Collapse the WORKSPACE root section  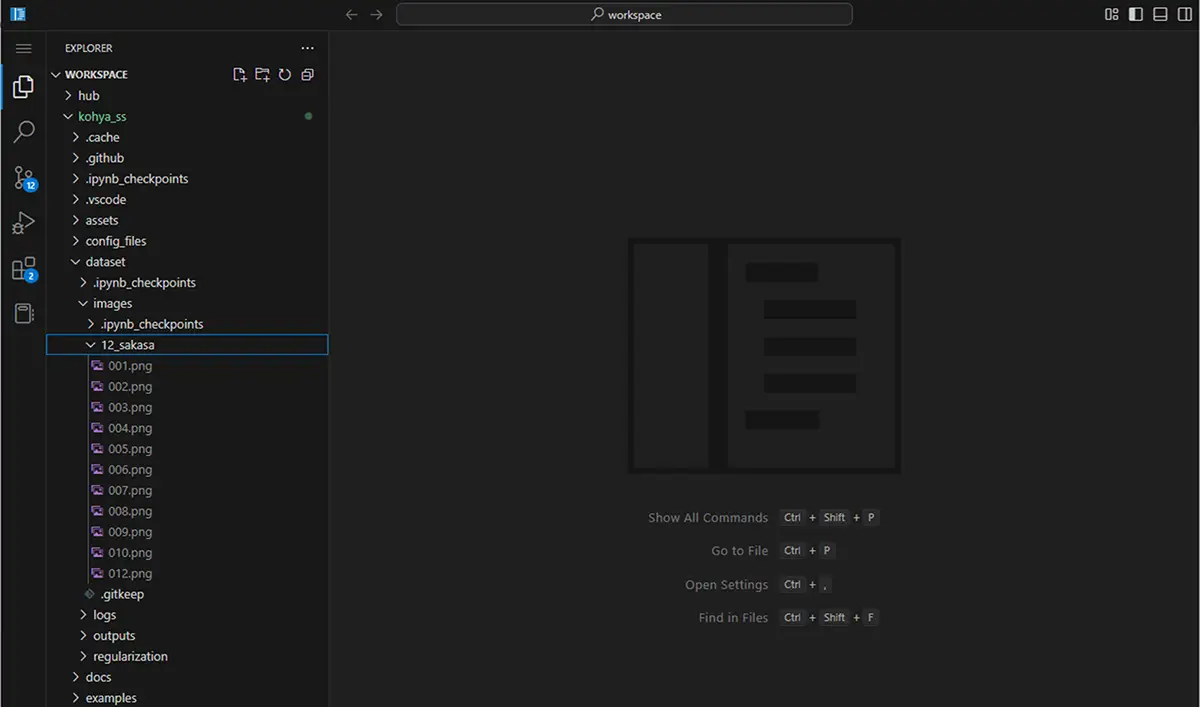pyautogui.click(x=187, y=75)
